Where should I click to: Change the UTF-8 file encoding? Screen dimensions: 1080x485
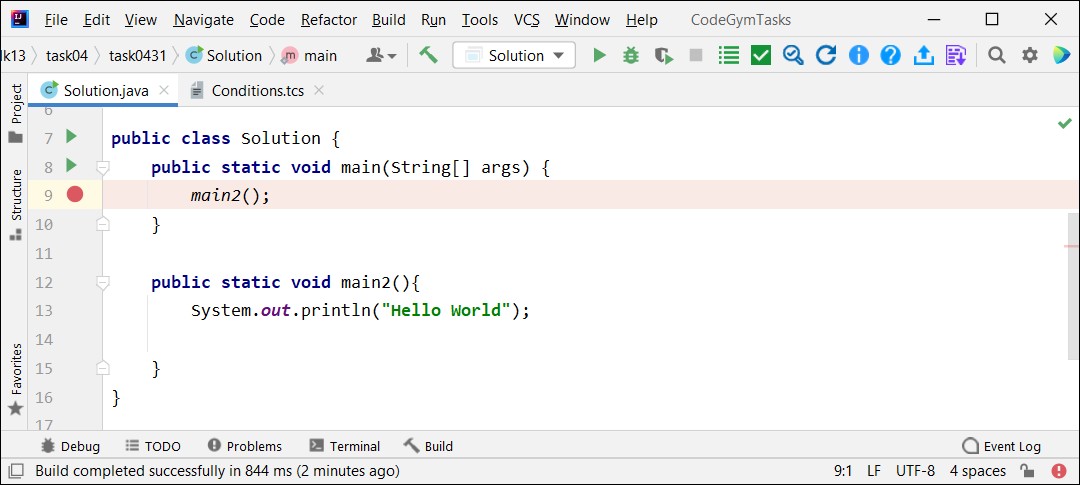tap(915, 471)
